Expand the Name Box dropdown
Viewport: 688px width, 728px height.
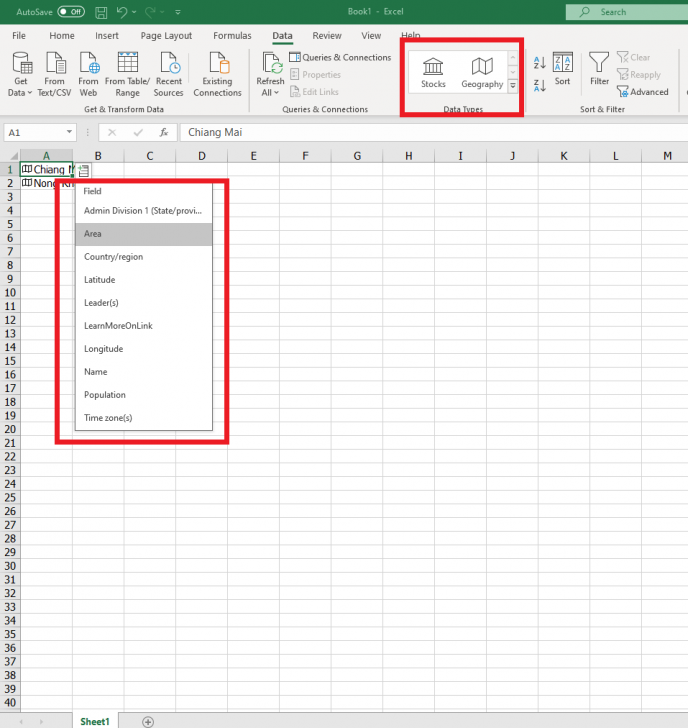[x=69, y=132]
